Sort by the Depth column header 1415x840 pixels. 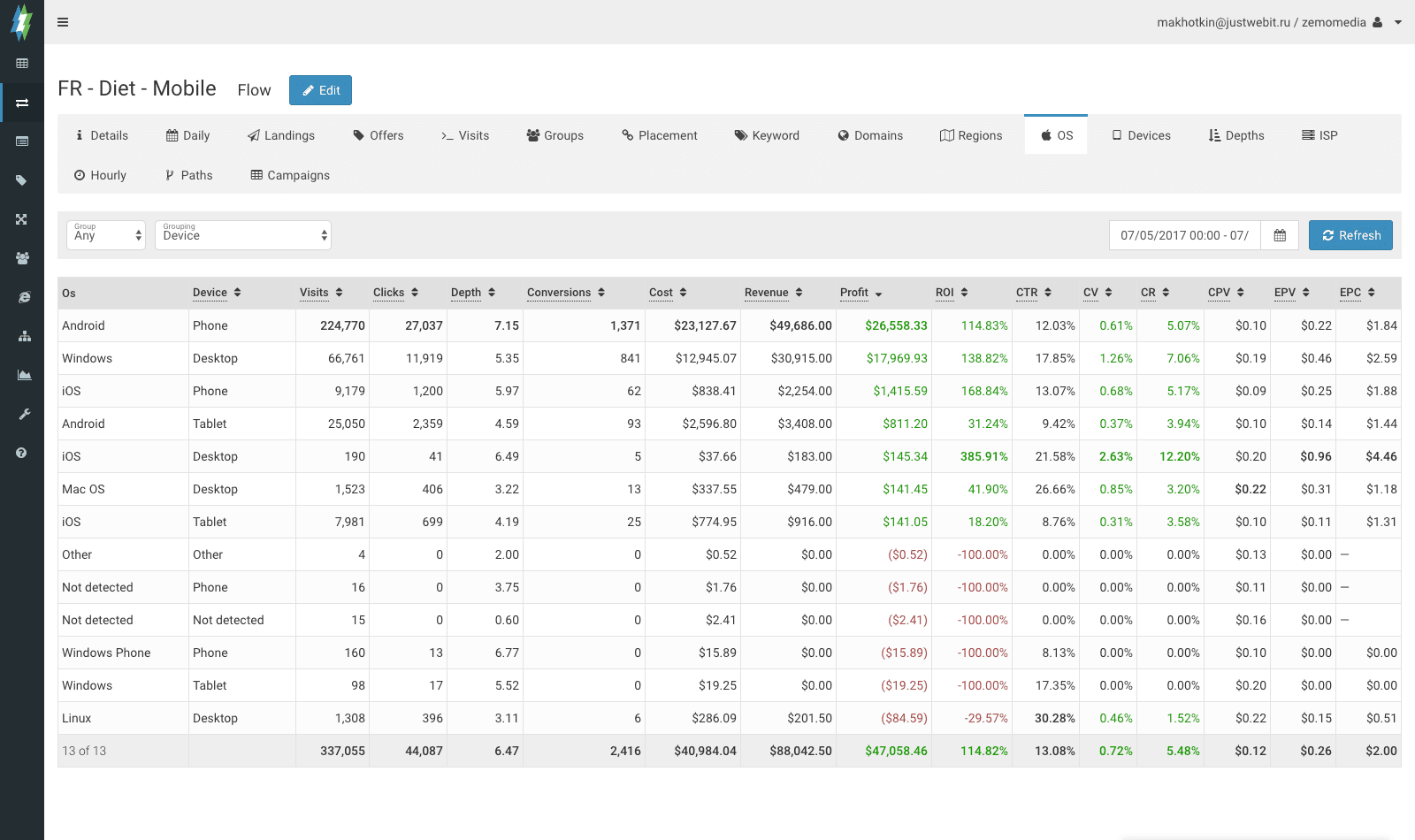tap(473, 293)
